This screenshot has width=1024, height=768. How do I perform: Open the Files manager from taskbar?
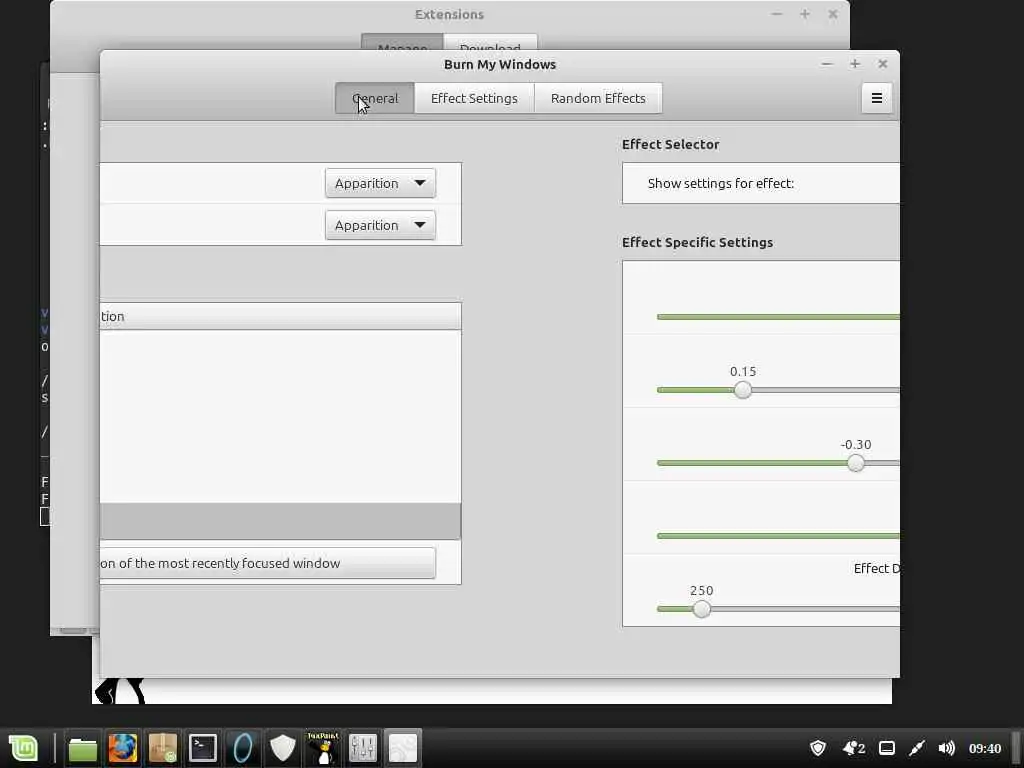[x=83, y=748]
